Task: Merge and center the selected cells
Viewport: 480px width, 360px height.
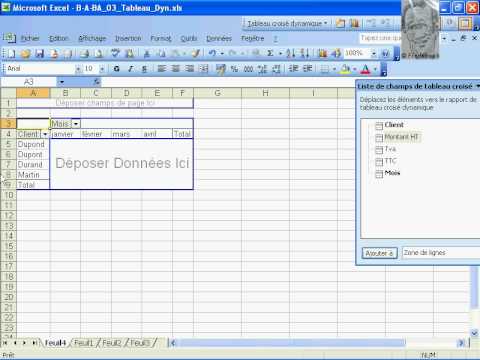Action: (x=204, y=69)
